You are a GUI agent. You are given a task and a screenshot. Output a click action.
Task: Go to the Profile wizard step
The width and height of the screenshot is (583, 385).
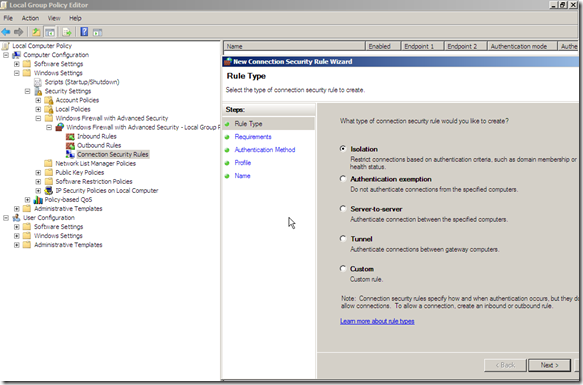click(x=243, y=163)
